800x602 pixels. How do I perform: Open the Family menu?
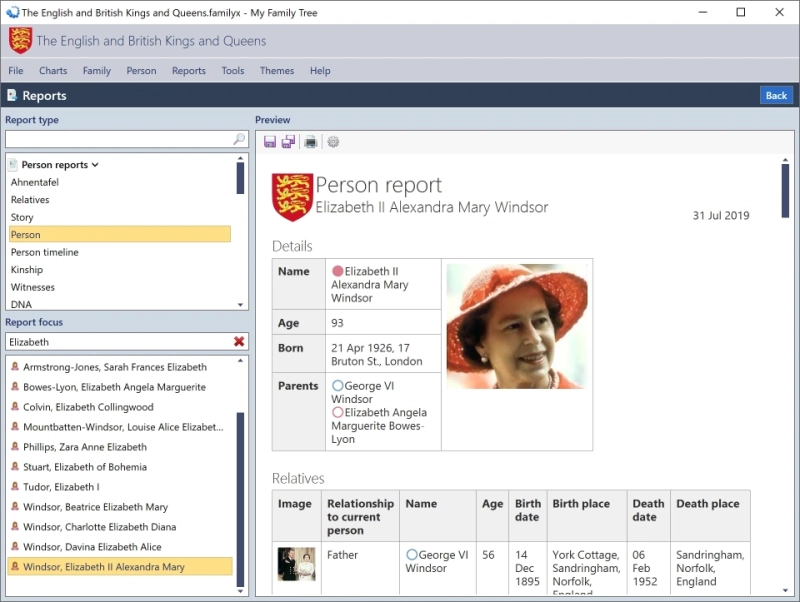[x=97, y=70]
